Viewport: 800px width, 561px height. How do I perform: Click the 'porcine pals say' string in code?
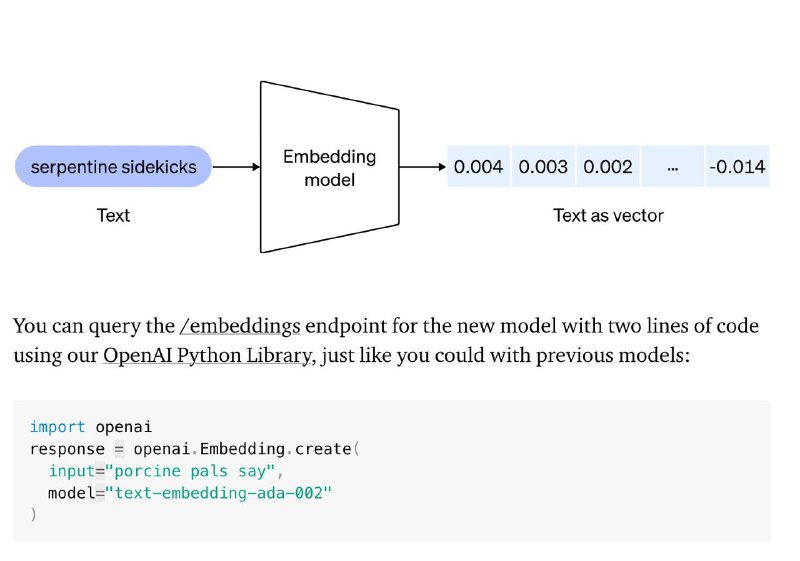coord(190,471)
